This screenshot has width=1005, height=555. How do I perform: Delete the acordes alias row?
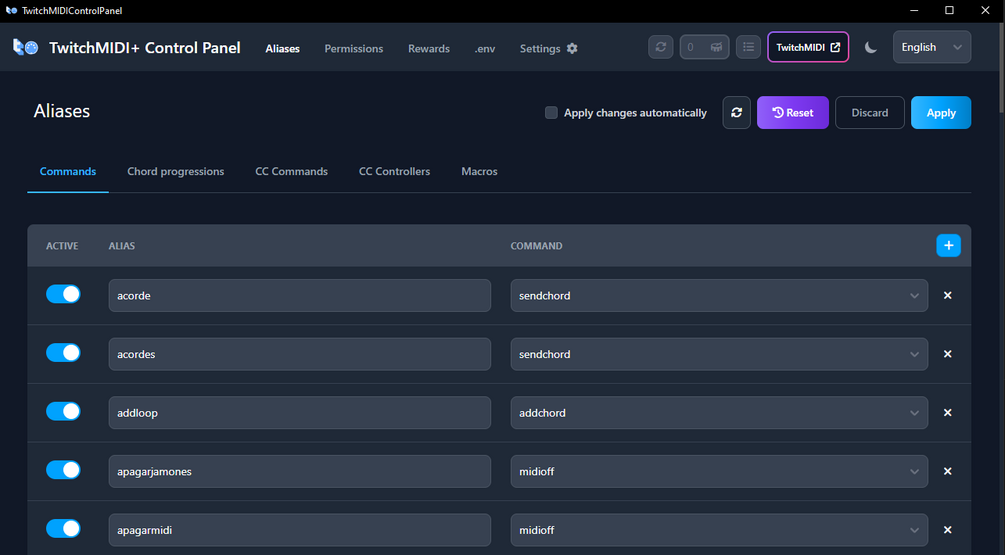coord(947,354)
